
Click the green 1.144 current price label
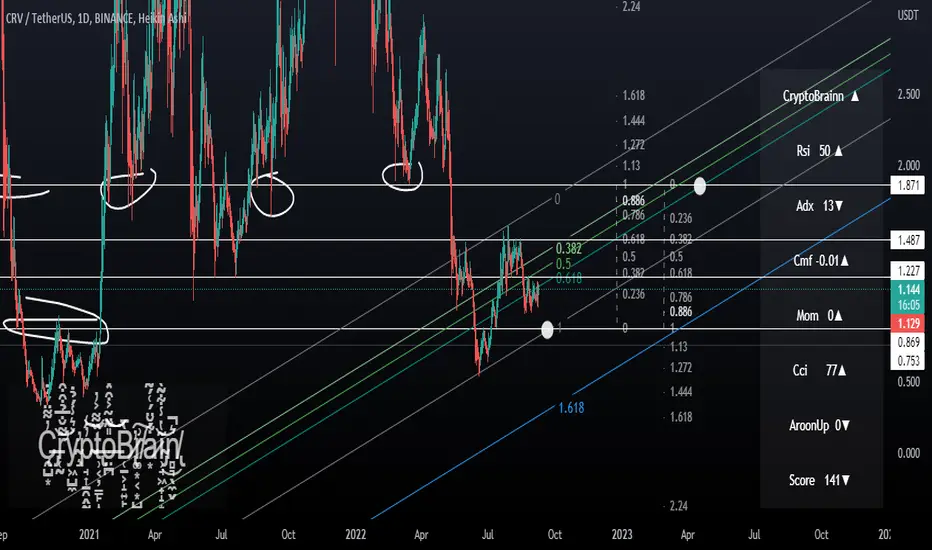point(908,290)
